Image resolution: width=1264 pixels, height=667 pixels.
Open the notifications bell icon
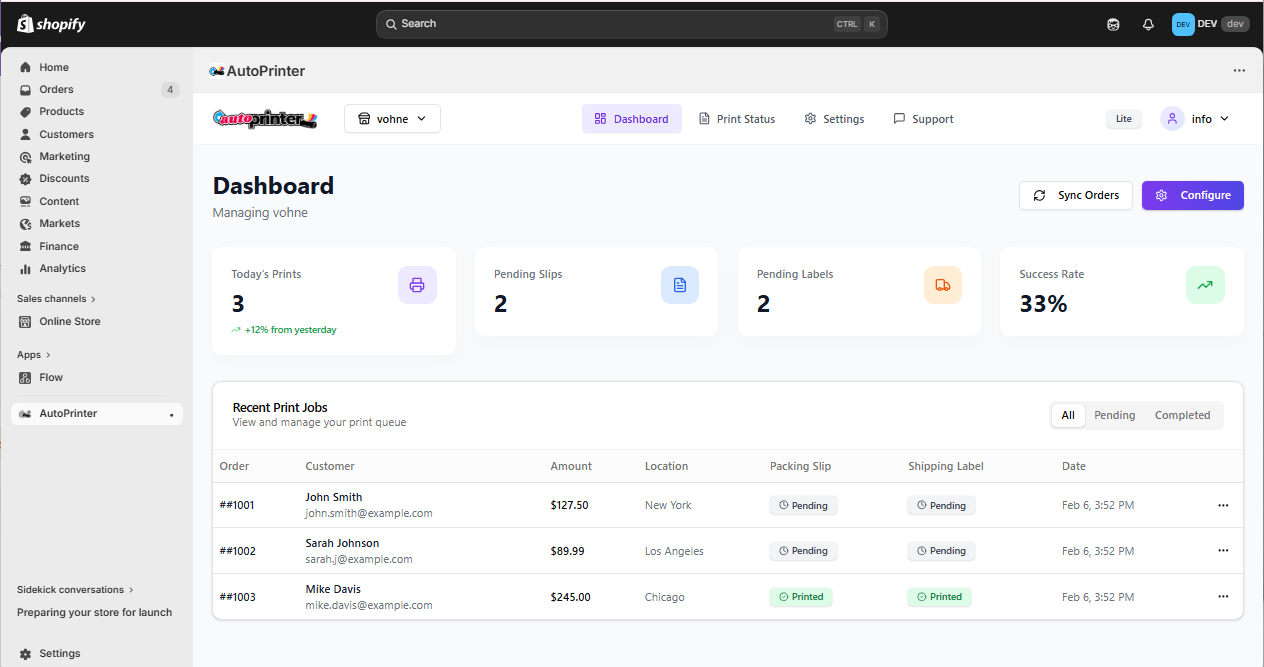[1148, 24]
